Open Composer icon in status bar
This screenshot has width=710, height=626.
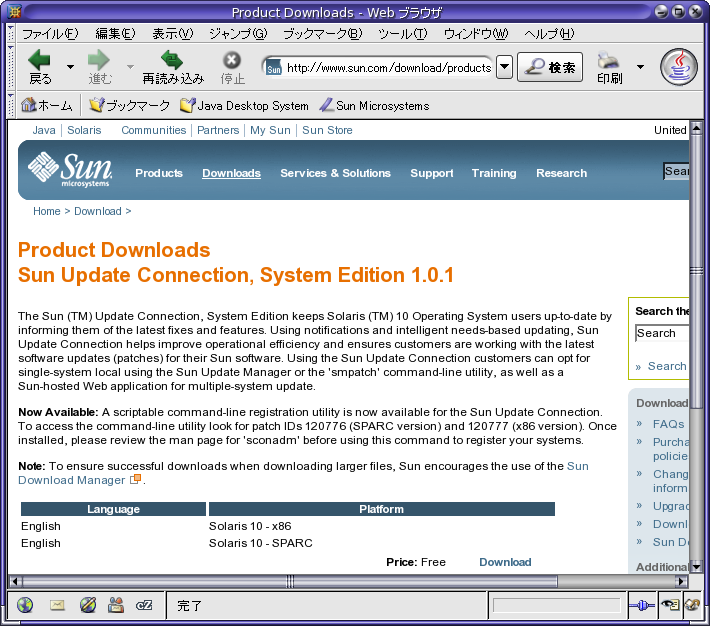pyautogui.click(x=88, y=605)
